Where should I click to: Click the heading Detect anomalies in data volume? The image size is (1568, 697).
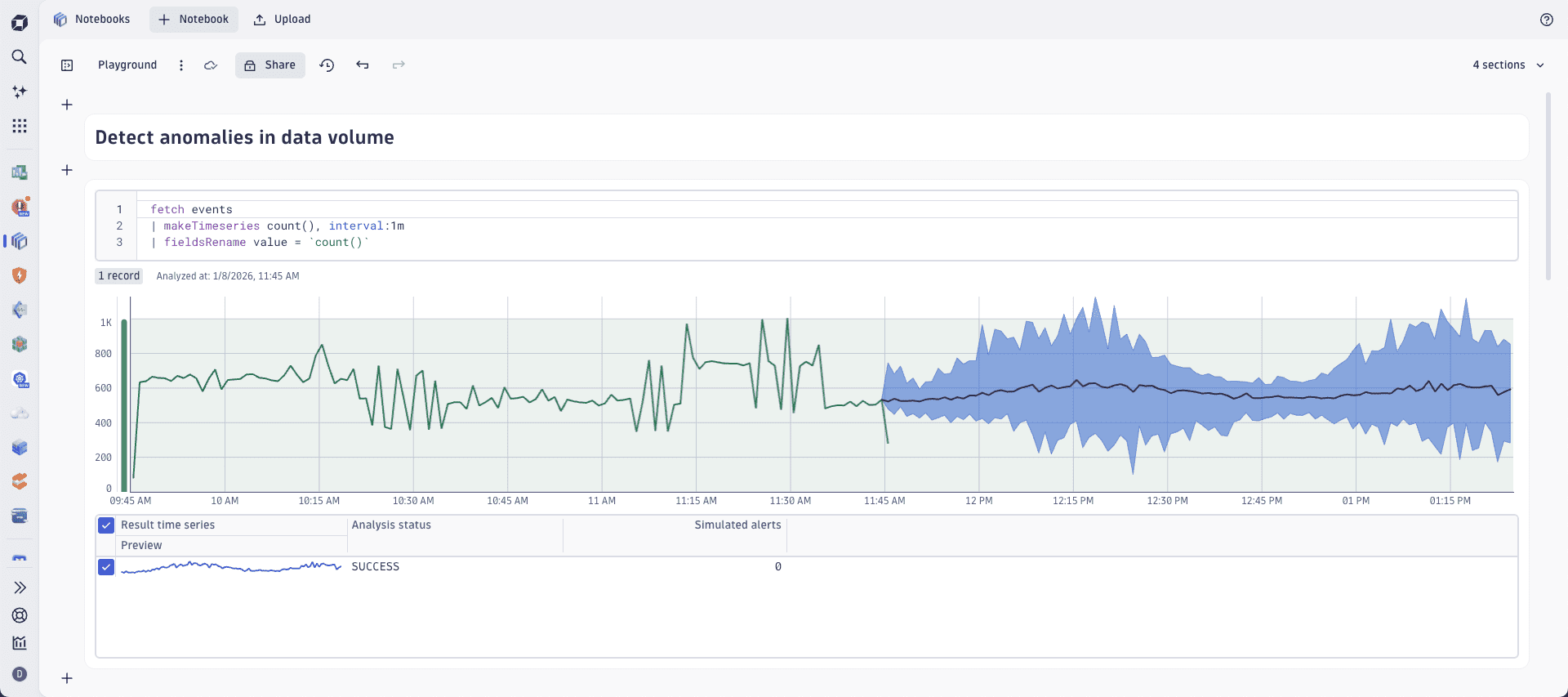pyautogui.click(x=245, y=137)
